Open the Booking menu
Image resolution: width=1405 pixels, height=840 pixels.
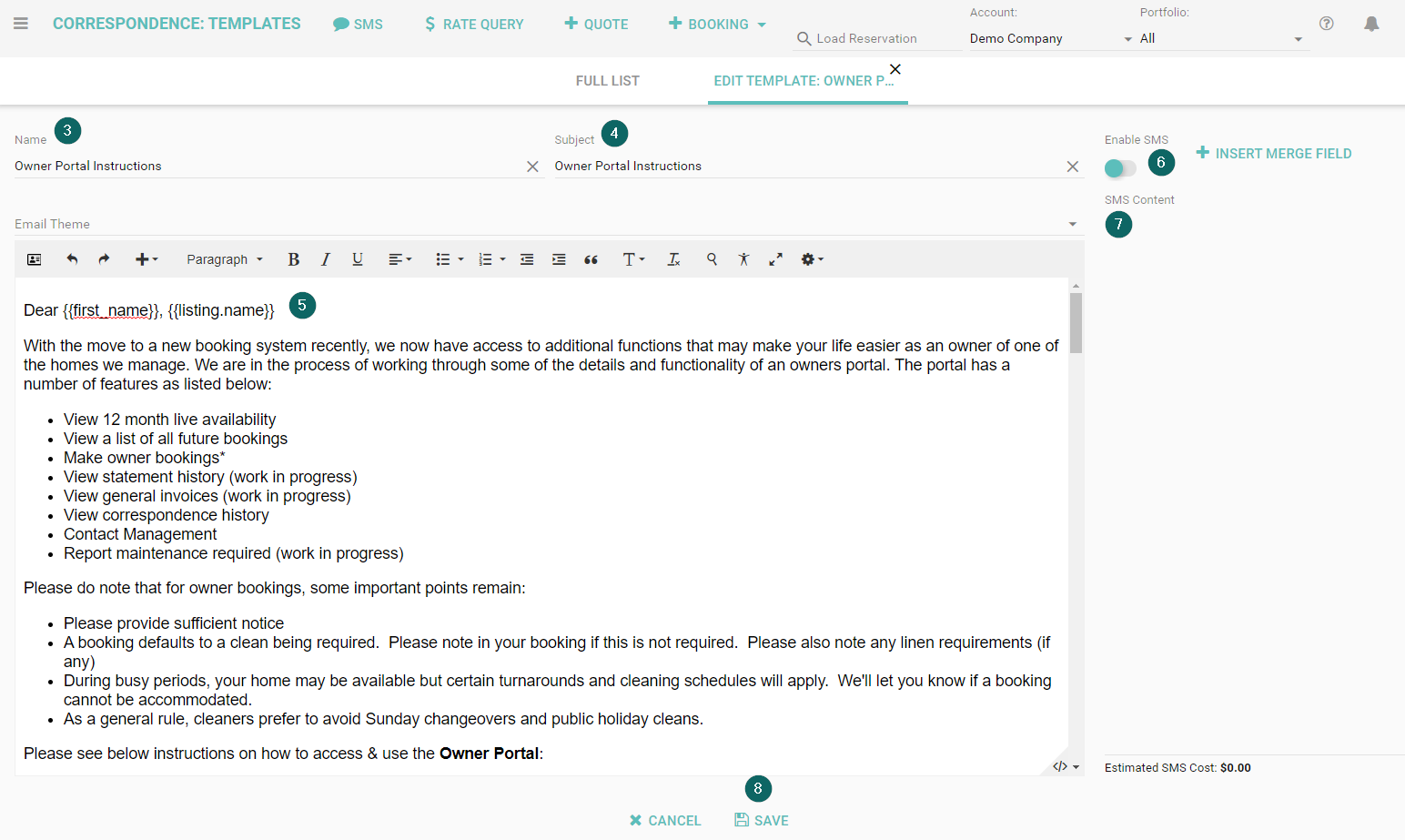[x=717, y=24]
